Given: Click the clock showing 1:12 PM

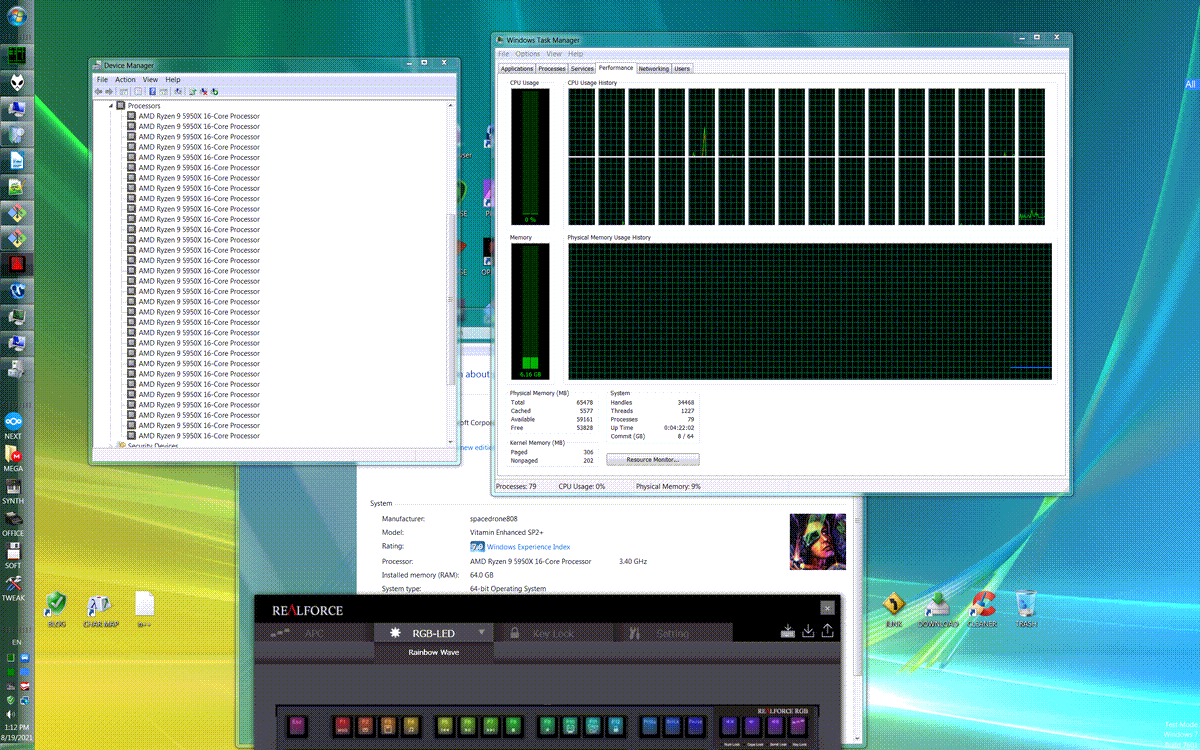Looking at the screenshot, I should pos(16,727).
